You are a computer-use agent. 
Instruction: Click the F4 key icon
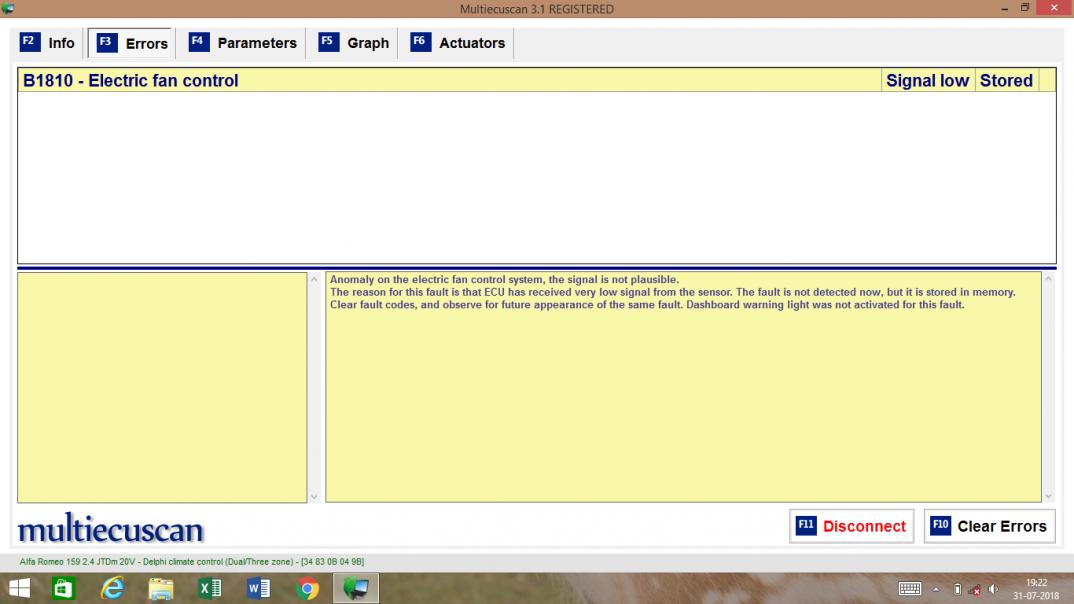point(199,42)
